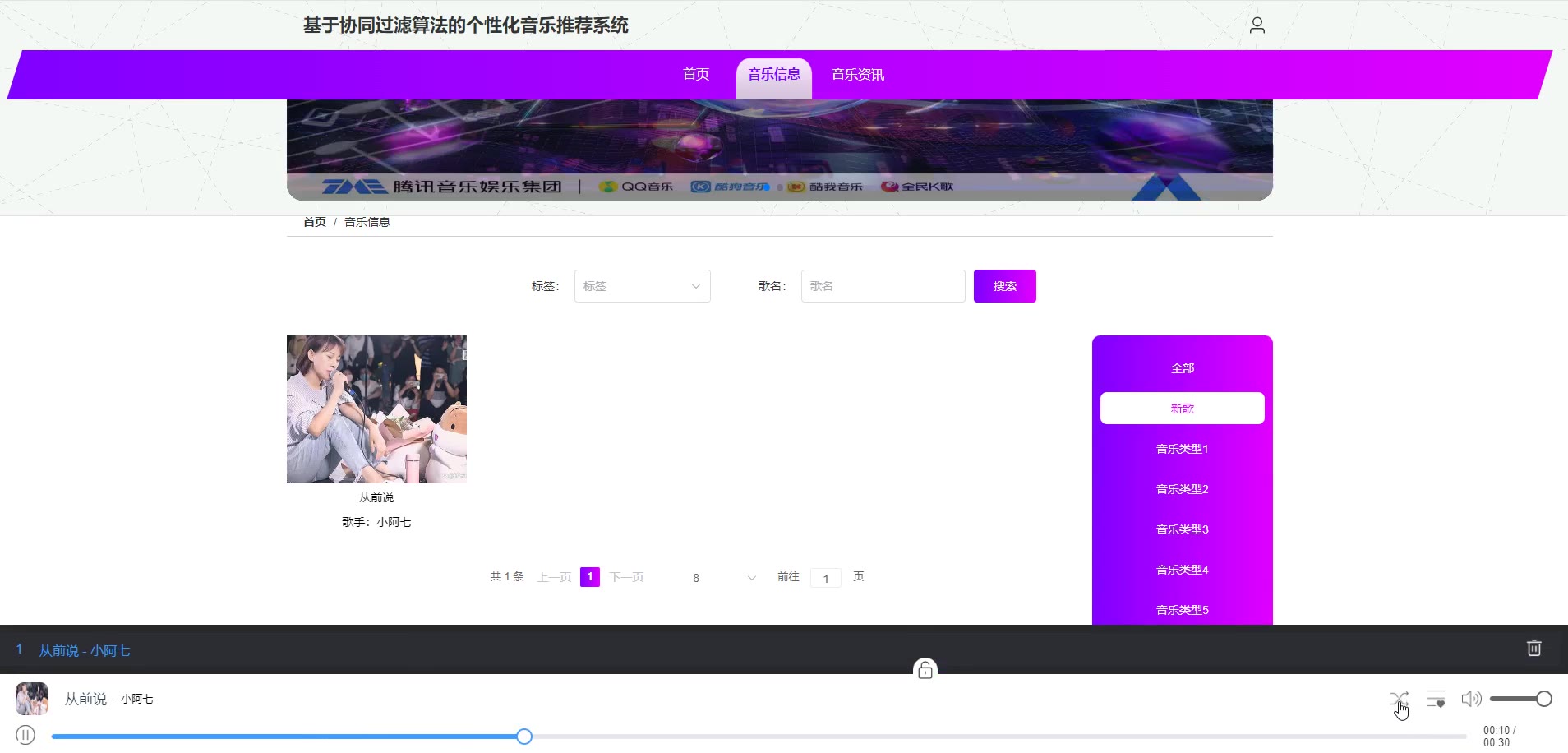The height and width of the screenshot is (753, 1568).
Task: Click the 共 1 条 total count
Action: 507,577
